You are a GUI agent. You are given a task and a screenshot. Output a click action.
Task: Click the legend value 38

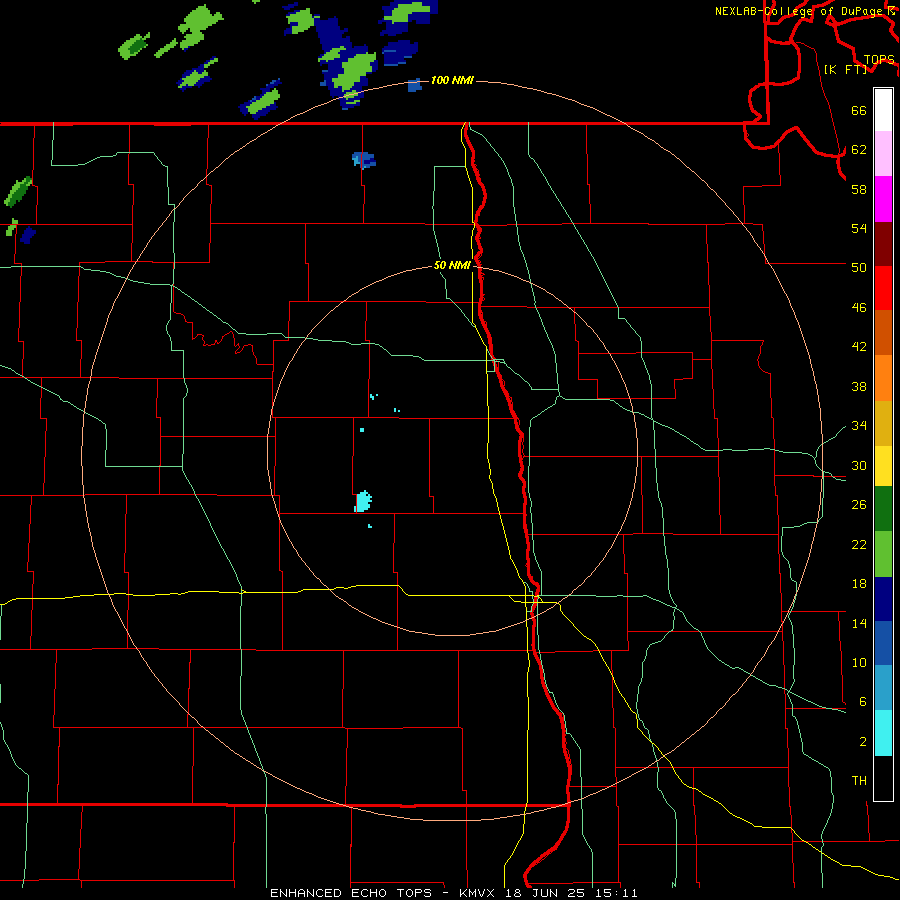[859, 386]
